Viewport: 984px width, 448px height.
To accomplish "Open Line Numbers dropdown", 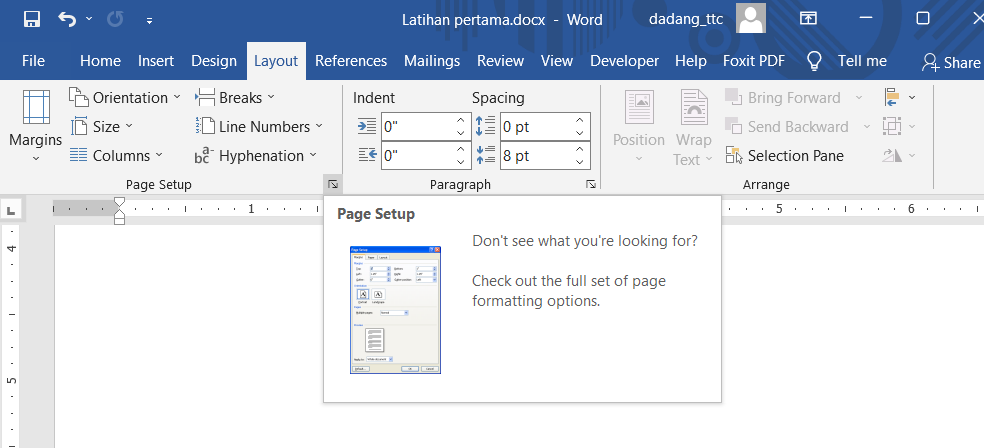I will 259,127.
